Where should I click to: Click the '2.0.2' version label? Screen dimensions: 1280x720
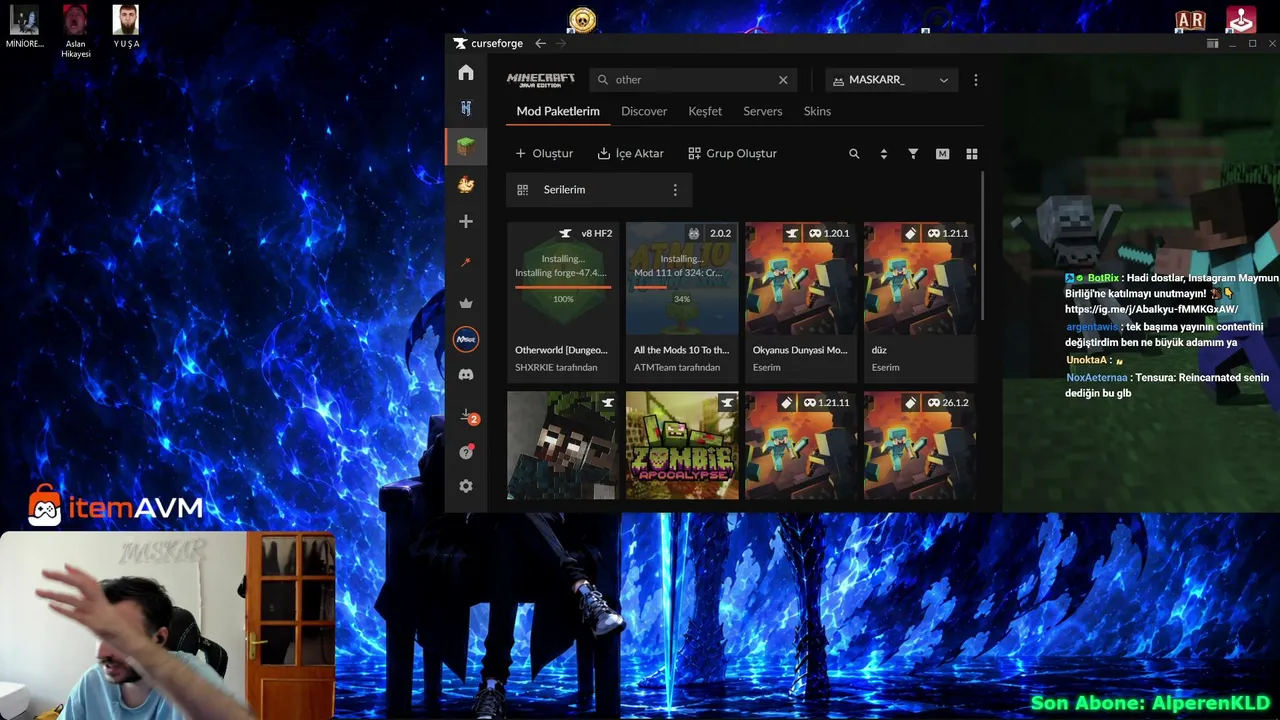pyautogui.click(x=720, y=234)
